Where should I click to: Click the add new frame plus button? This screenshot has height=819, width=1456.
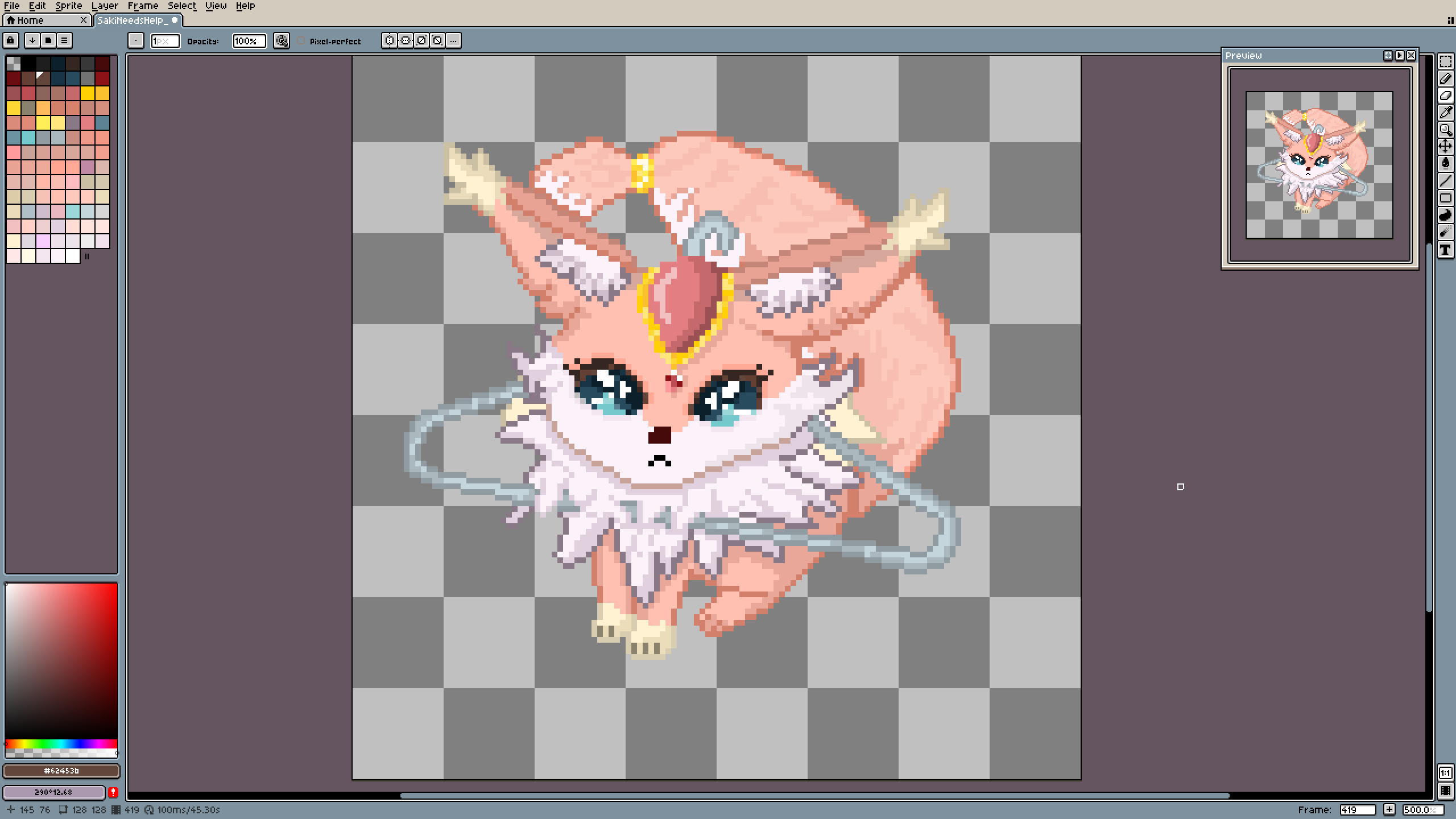click(x=1389, y=810)
